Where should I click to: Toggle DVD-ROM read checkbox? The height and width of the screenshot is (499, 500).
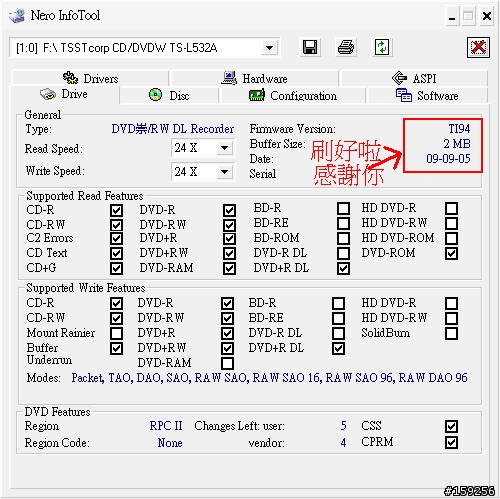451,253
